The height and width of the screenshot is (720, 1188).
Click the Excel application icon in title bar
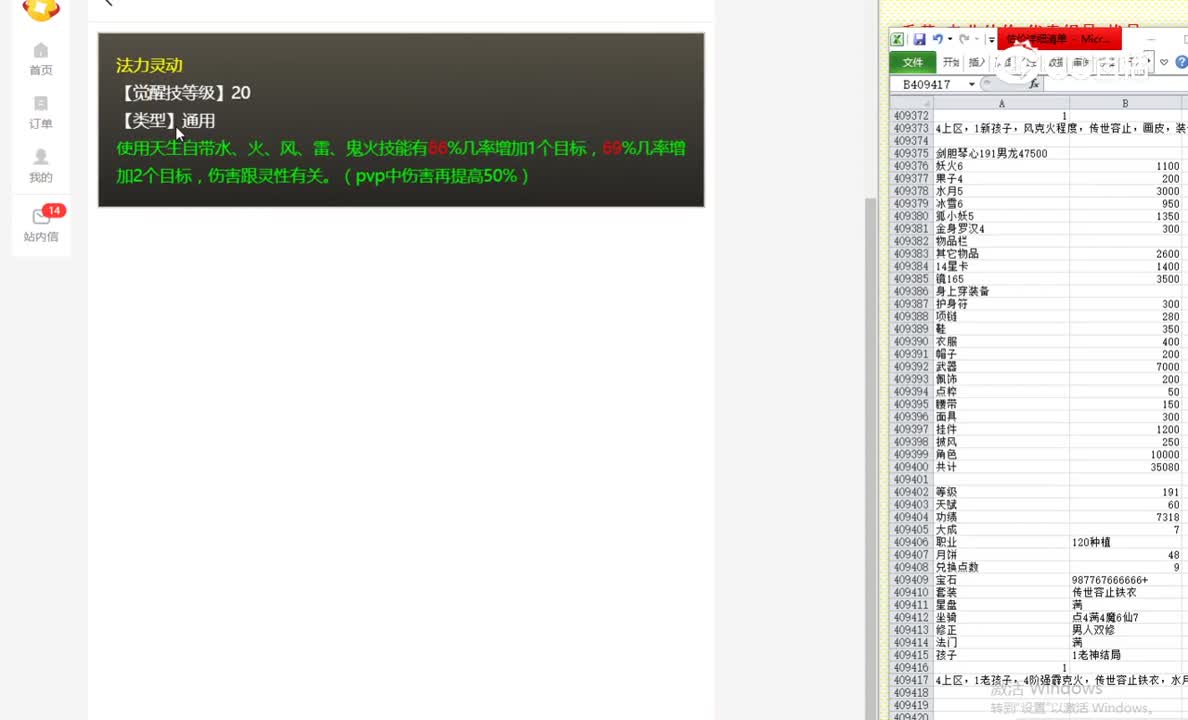pos(897,39)
